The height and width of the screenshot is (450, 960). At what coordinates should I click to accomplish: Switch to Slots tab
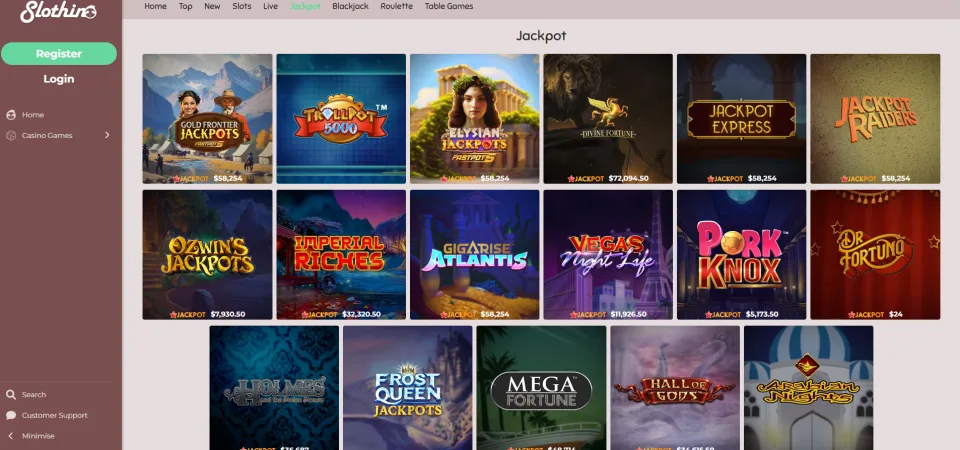242,6
